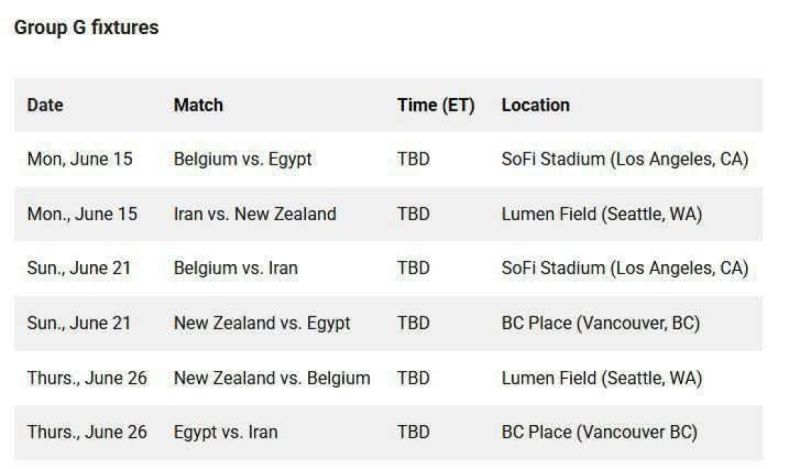Select the Match column header
Screen dimensions: 800x469
198,105
